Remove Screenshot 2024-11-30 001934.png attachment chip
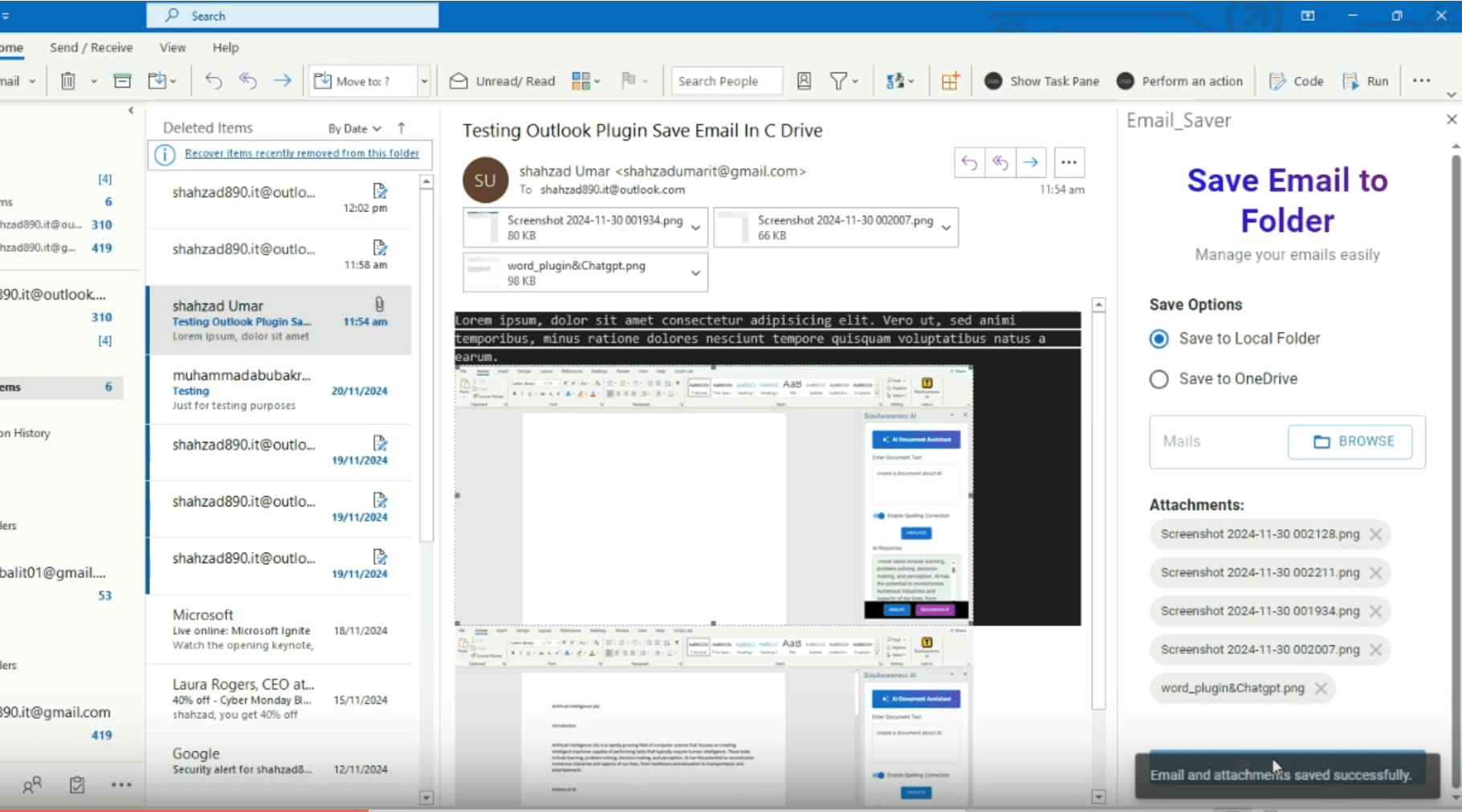This screenshot has width=1462, height=812. pos(1375,611)
